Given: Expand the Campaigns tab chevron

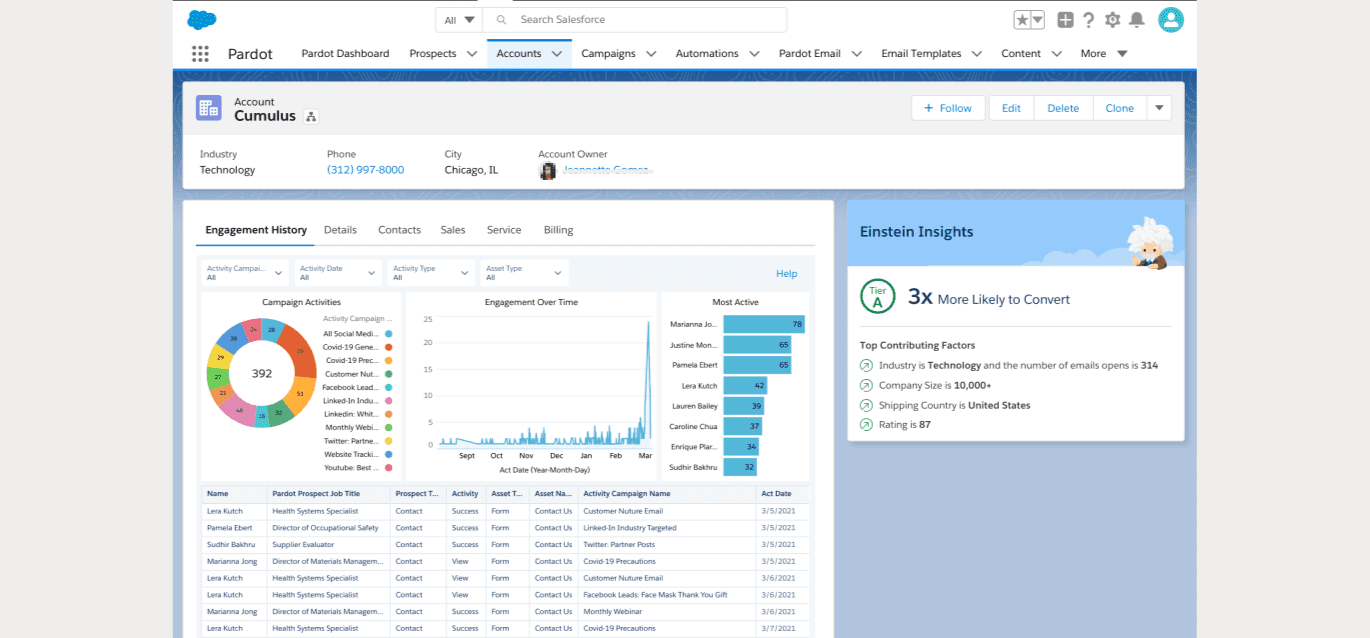Looking at the screenshot, I should 651,54.
